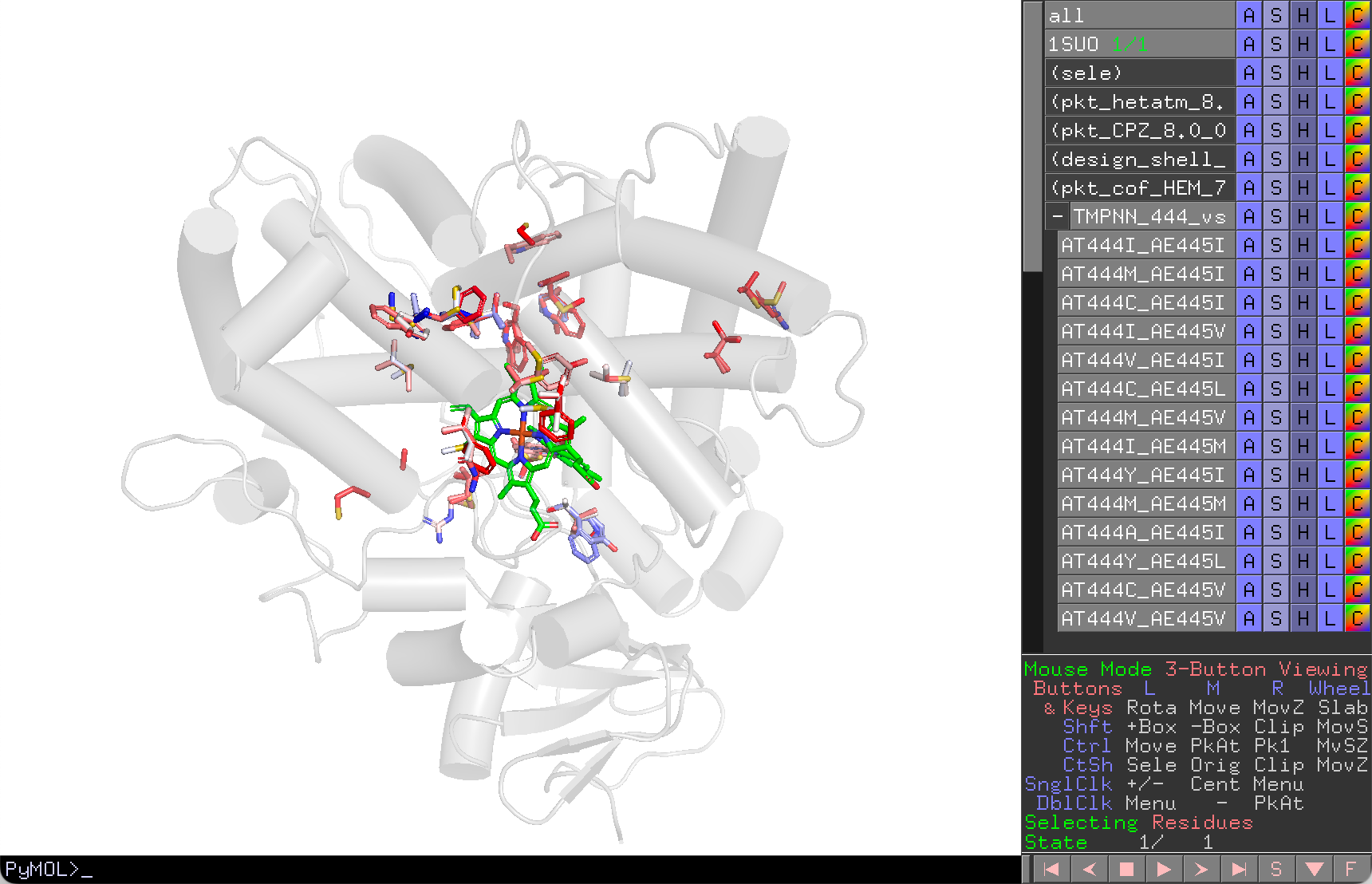Click the State 1/1 indicator

coord(1118,842)
